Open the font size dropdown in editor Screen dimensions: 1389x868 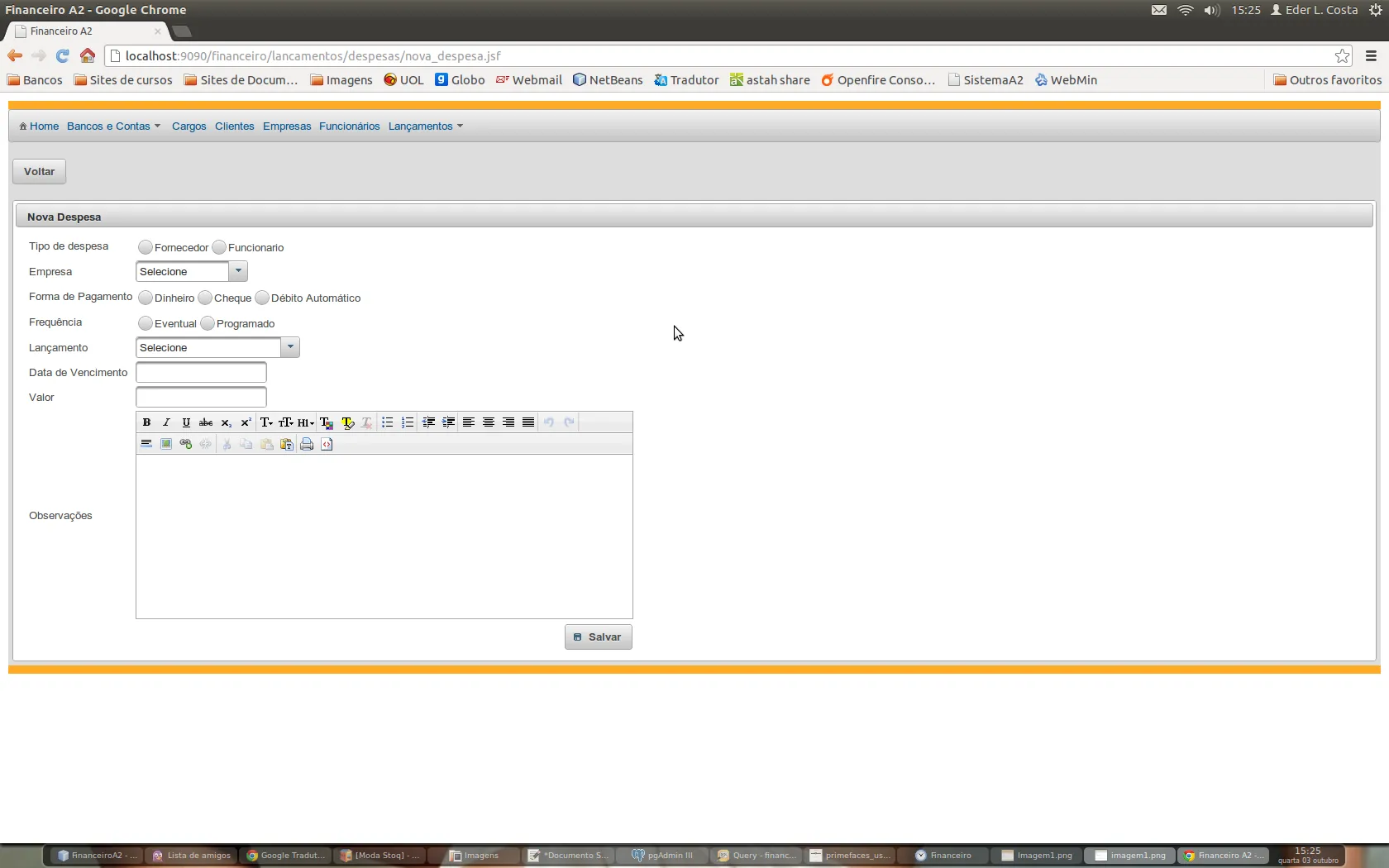pyautogui.click(x=286, y=422)
